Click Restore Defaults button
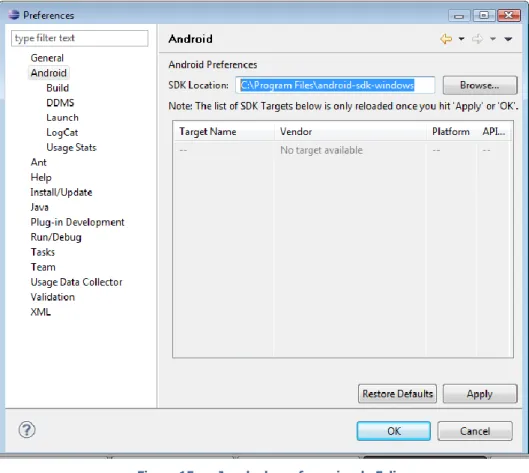This screenshot has height=473, width=529. [x=397, y=394]
